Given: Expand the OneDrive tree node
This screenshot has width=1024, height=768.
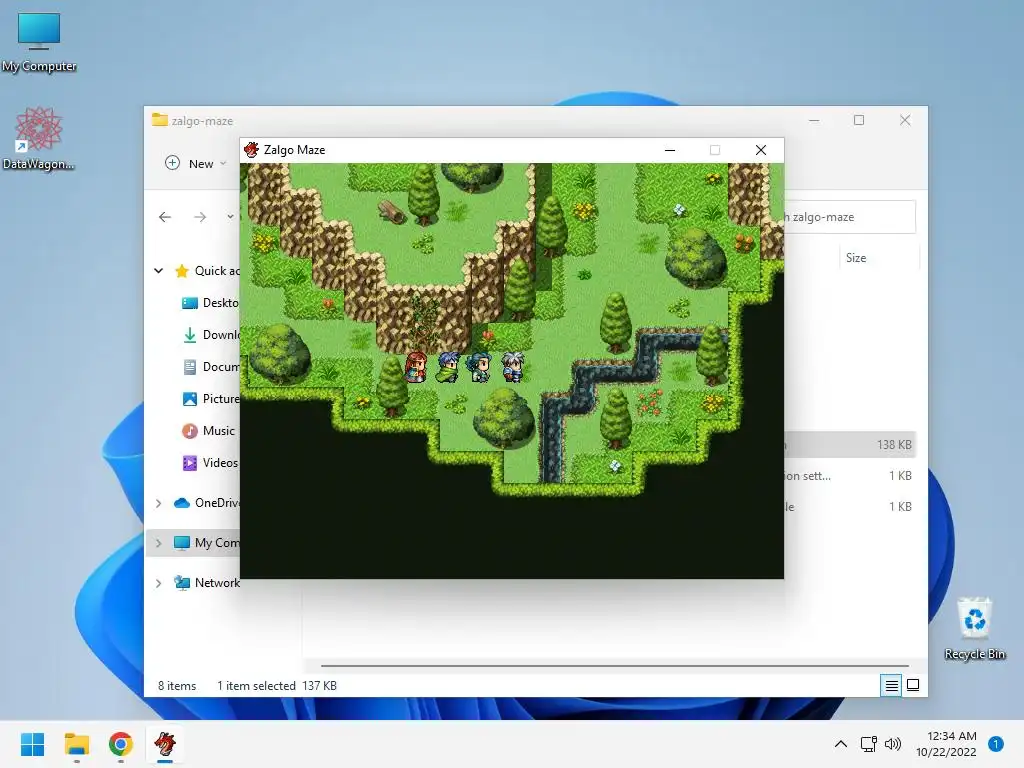Looking at the screenshot, I should click(159, 503).
